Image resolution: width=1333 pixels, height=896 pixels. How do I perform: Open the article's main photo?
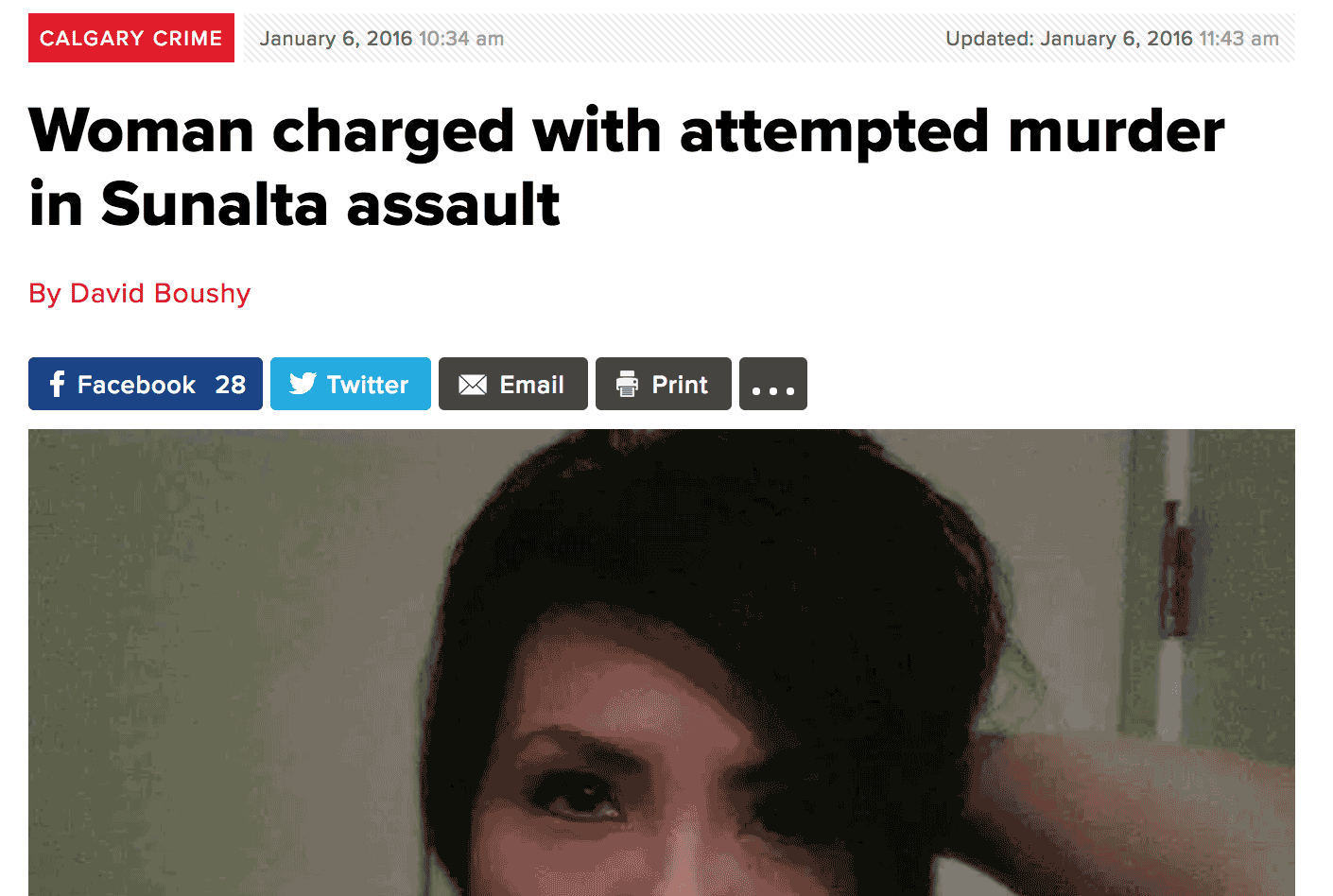point(662,663)
